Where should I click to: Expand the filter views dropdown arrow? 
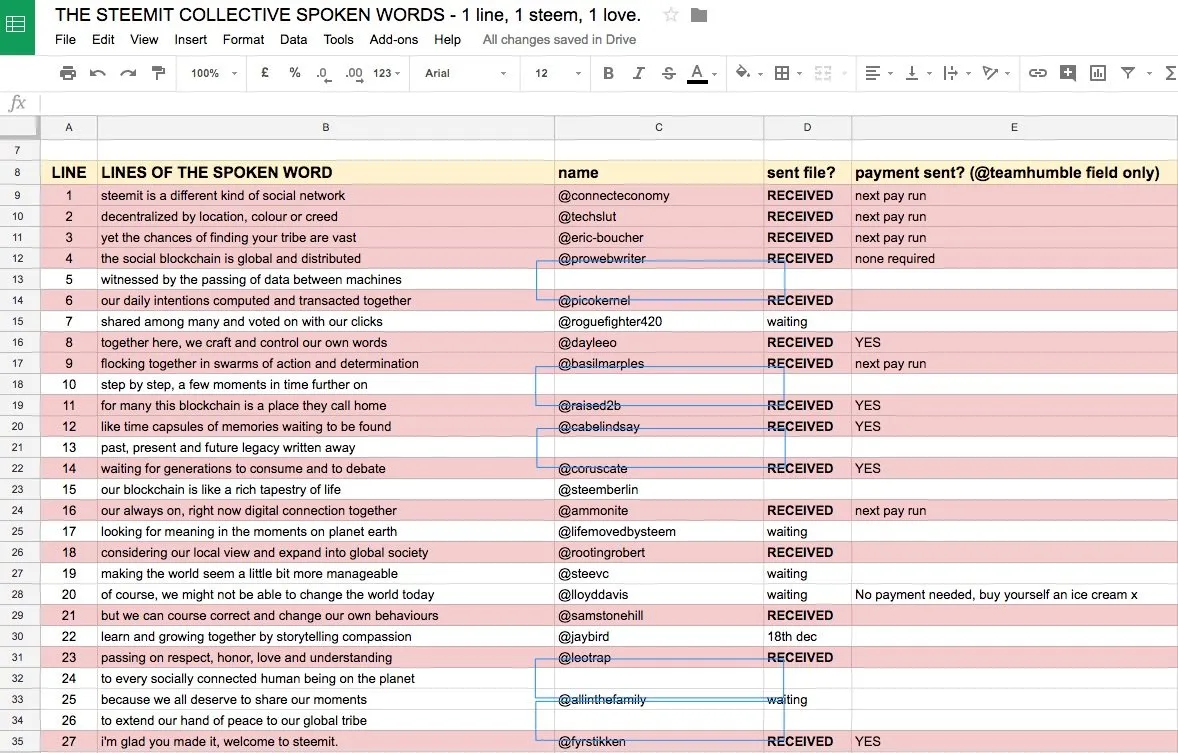(1149, 74)
